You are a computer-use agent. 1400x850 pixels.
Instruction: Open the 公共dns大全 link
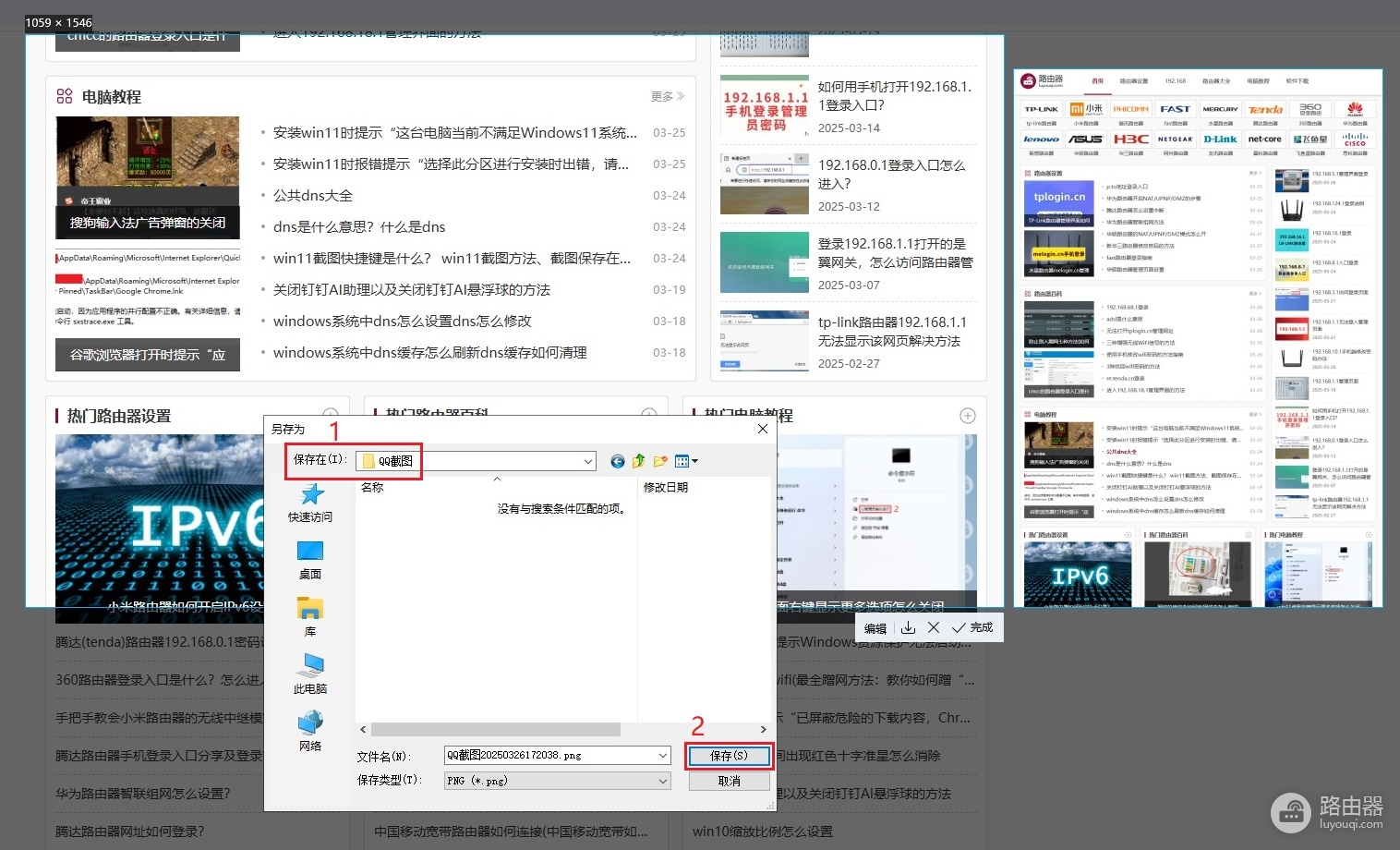tap(313, 195)
